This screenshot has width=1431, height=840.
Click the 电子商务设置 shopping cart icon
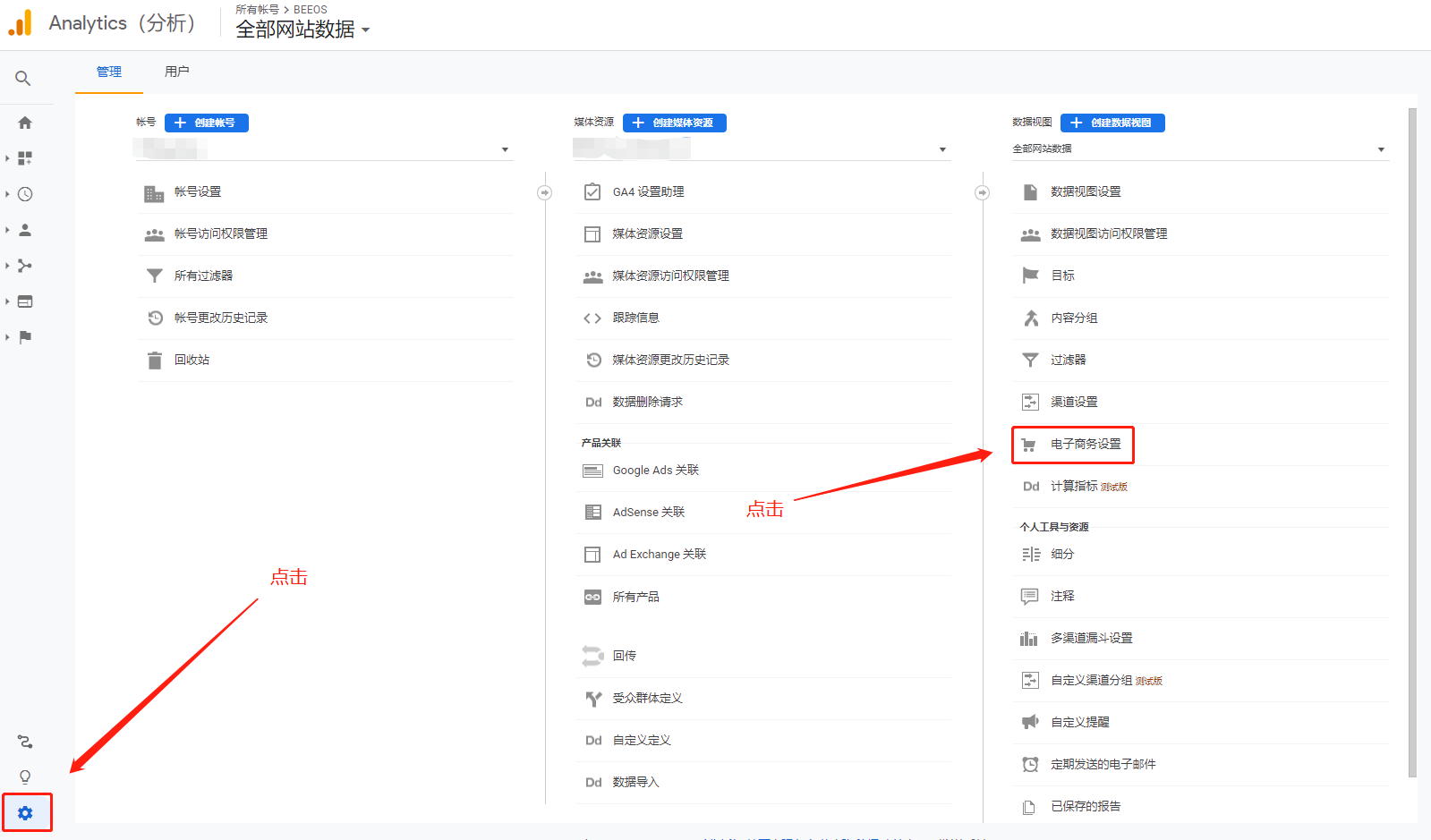point(1029,445)
